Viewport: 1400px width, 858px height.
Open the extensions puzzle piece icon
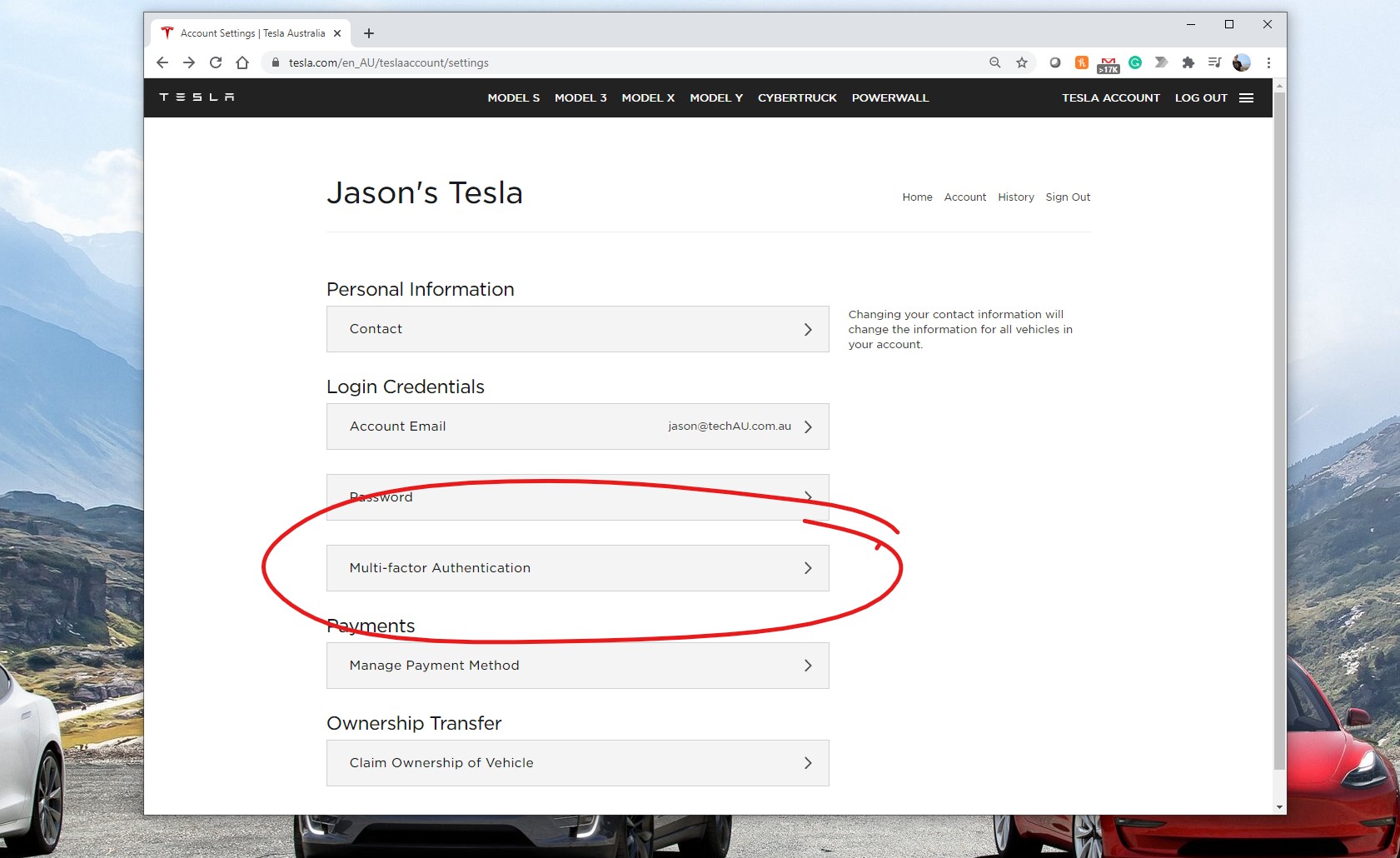tap(1188, 62)
